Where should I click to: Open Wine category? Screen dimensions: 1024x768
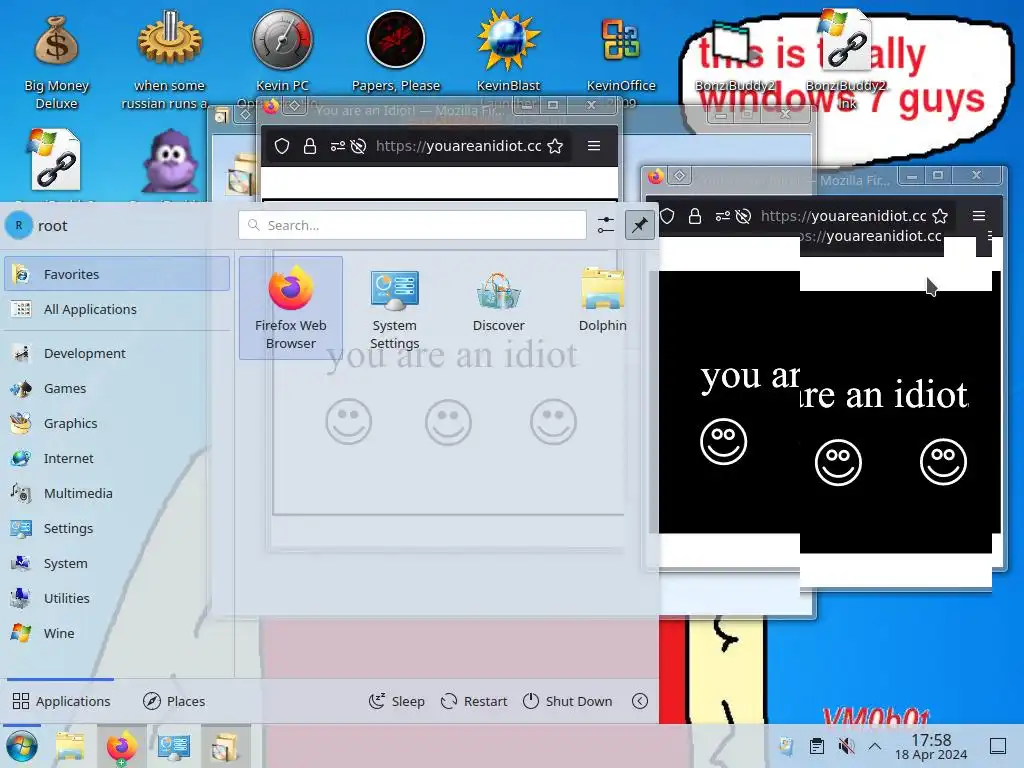click(x=117, y=633)
